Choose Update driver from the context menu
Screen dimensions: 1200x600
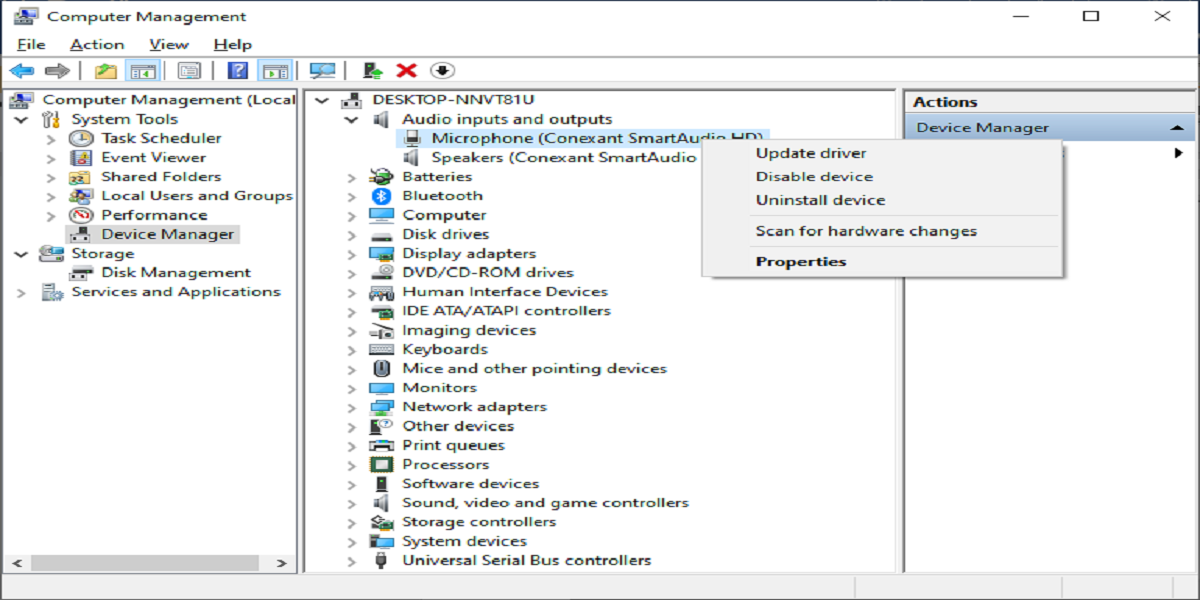pyautogui.click(x=810, y=153)
